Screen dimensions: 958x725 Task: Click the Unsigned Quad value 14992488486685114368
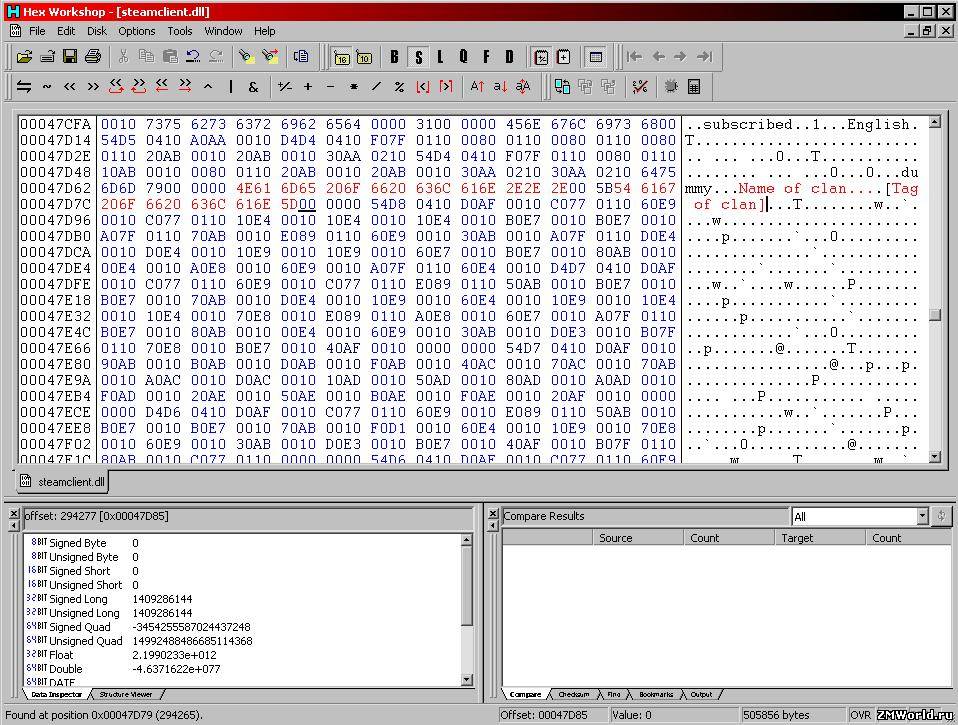coord(192,641)
